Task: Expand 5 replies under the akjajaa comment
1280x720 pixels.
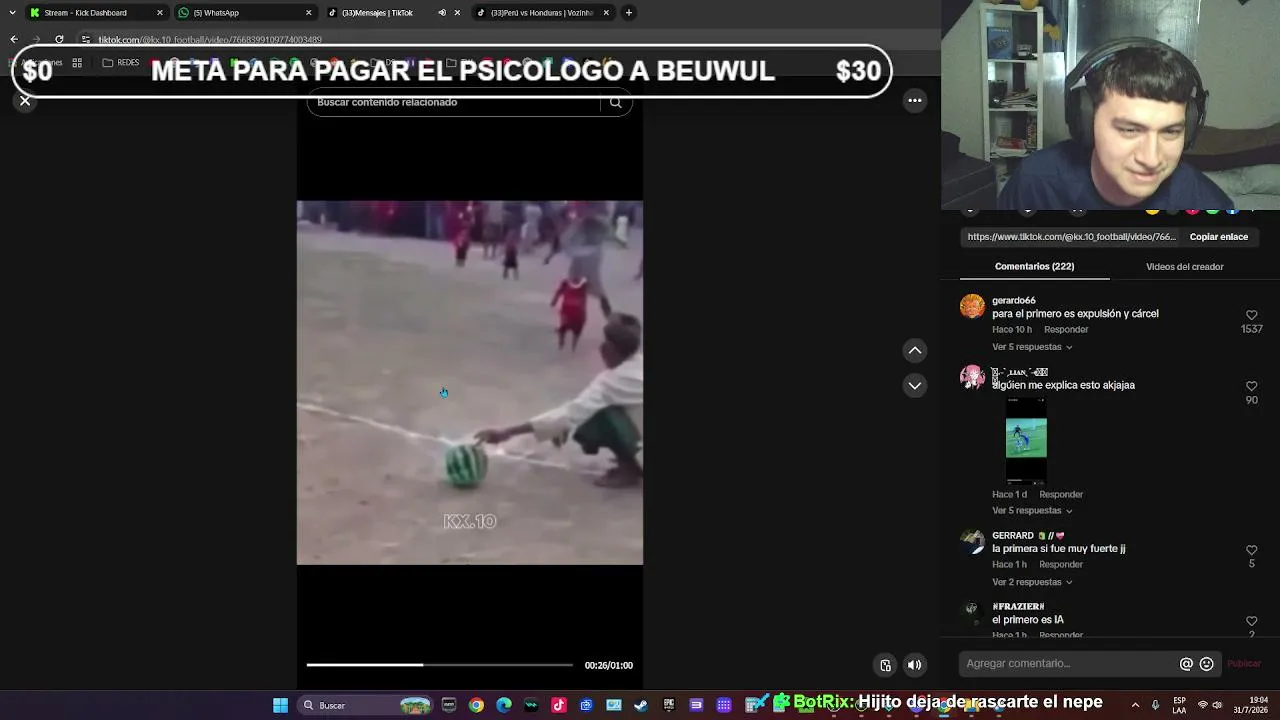Action: coord(1032,511)
